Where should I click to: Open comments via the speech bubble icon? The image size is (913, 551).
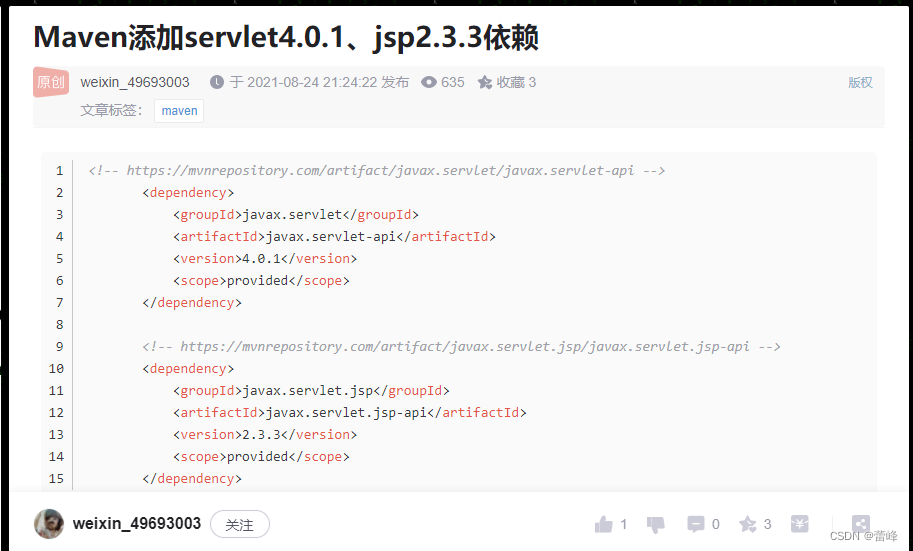click(695, 524)
